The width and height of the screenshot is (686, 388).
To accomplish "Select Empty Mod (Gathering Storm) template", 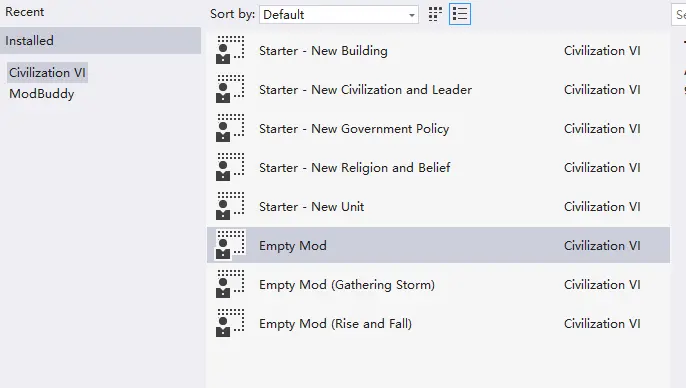I will tap(347, 285).
